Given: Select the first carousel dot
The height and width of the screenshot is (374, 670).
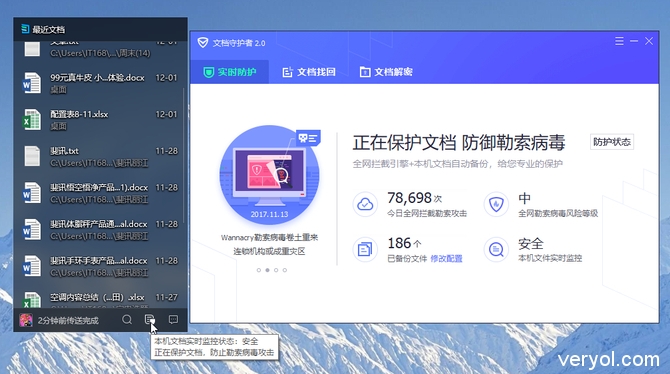Looking at the screenshot, I should click(259, 270).
